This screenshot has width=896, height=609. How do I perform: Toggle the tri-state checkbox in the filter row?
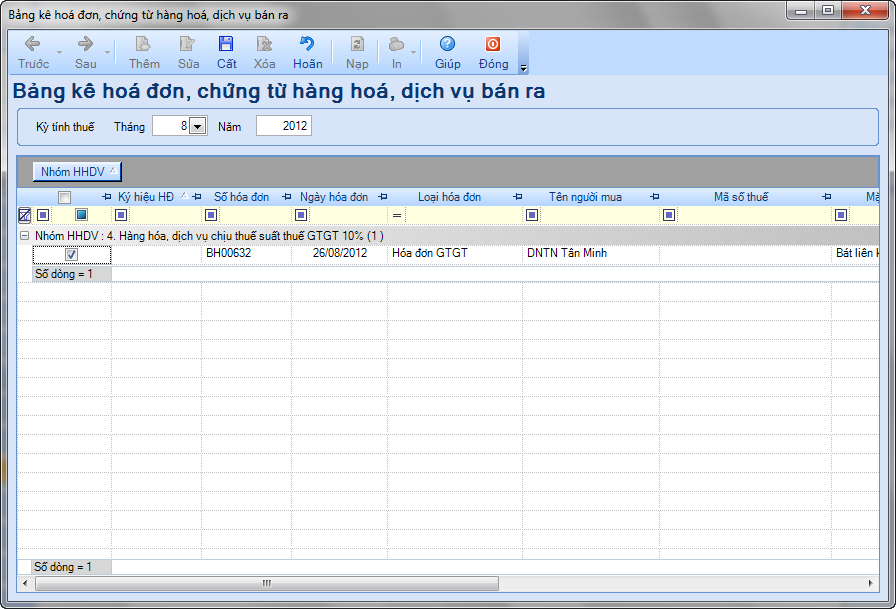(82, 215)
